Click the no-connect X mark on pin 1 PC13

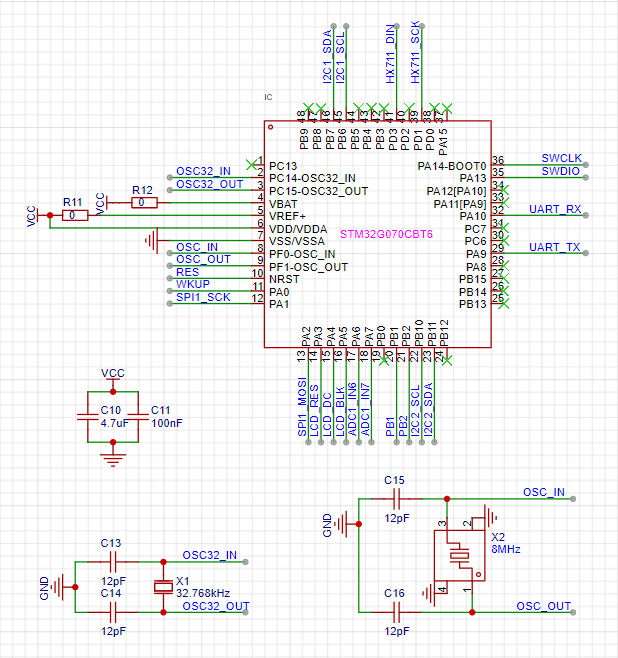click(251, 164)
